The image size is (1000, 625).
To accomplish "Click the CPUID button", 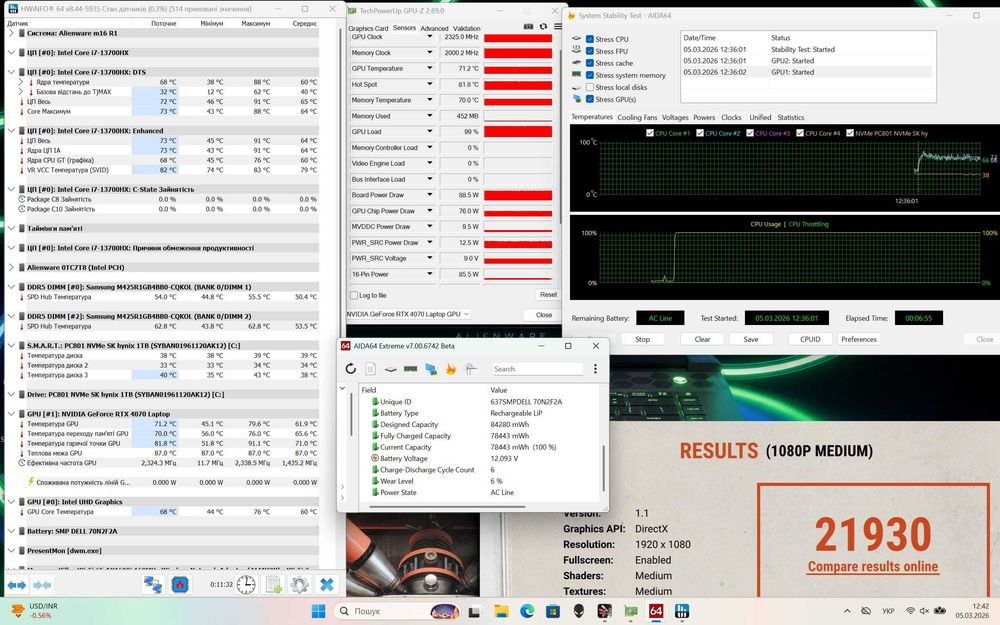I will pos(810,339).
